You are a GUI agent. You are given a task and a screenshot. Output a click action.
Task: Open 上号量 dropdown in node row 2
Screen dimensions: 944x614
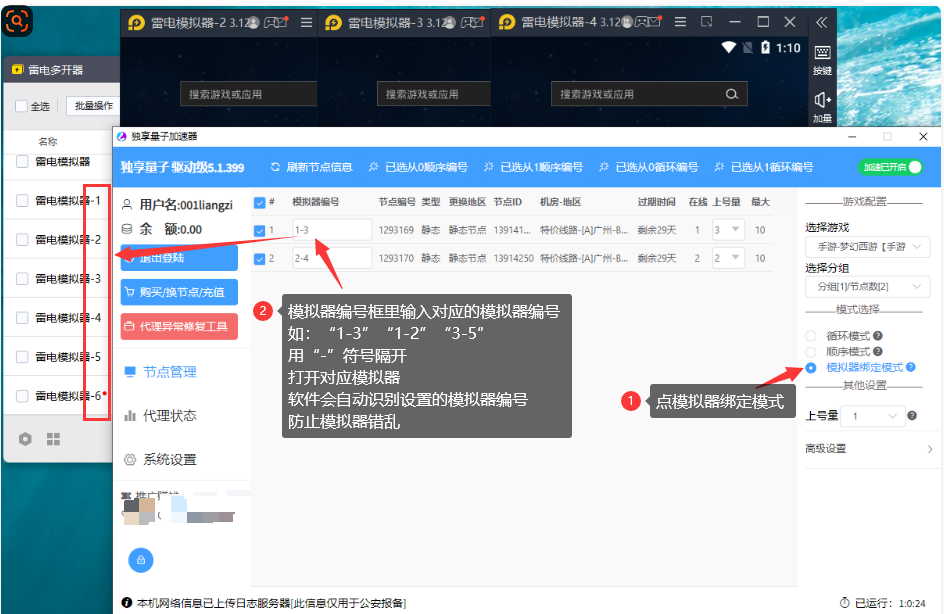(728, 258)
